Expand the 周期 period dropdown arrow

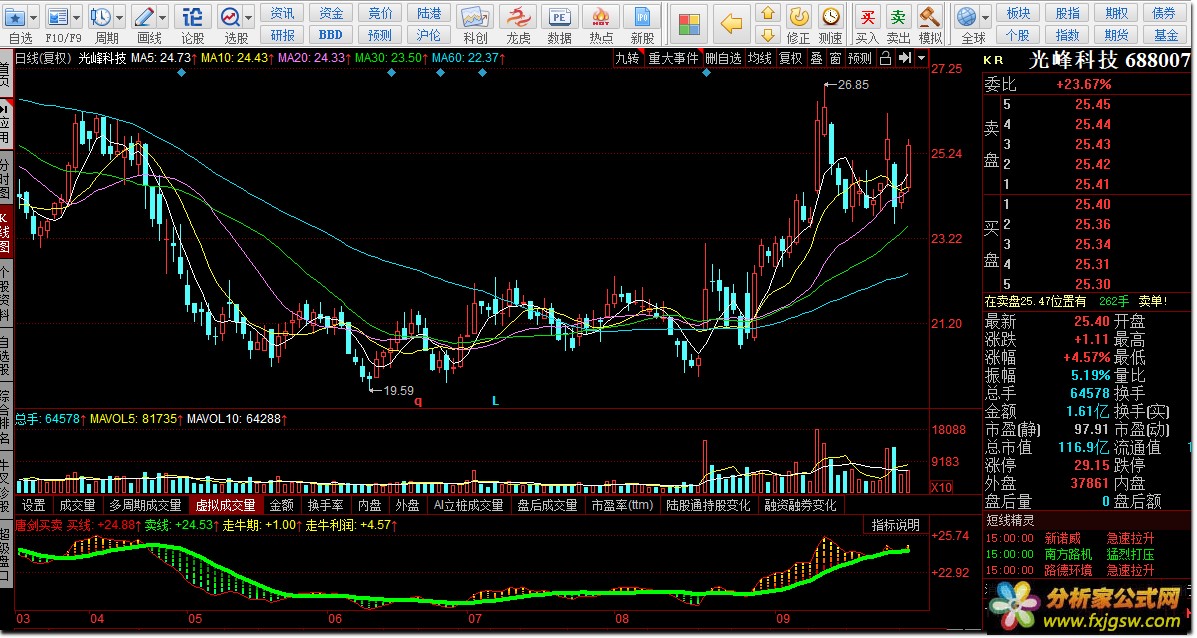tap(120, 17)
